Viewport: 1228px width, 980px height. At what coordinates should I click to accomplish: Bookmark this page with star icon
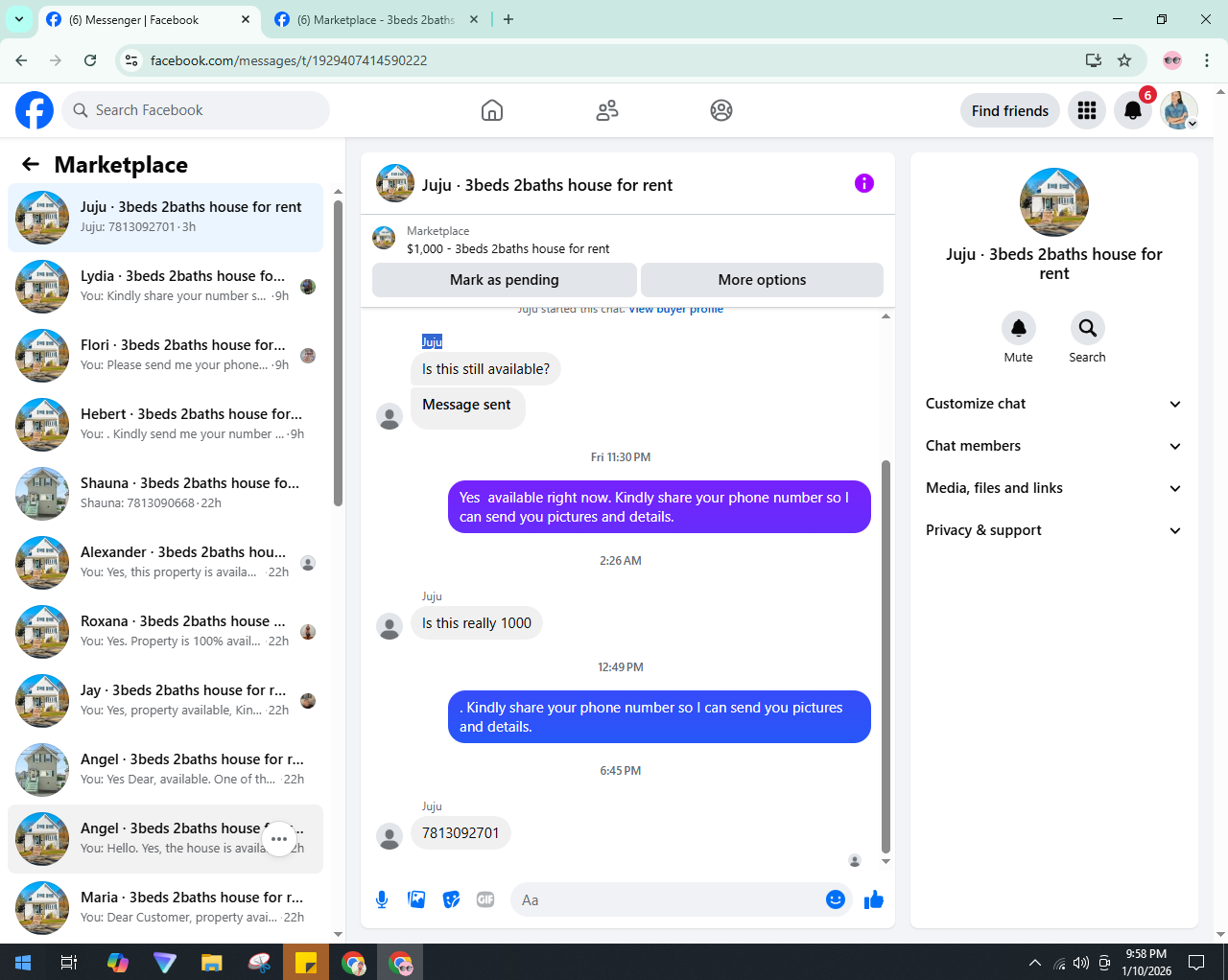click(x=1124, y=60)
